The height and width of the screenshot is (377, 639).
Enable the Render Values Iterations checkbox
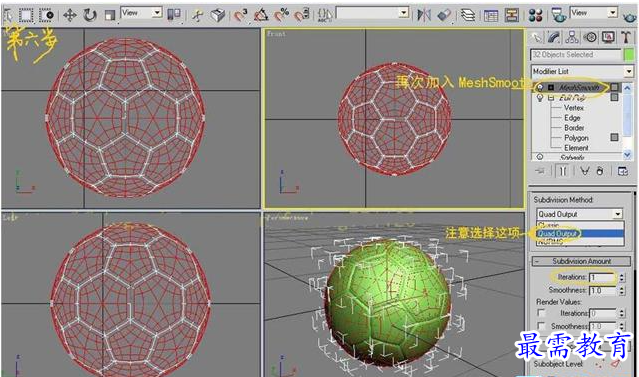542,313
